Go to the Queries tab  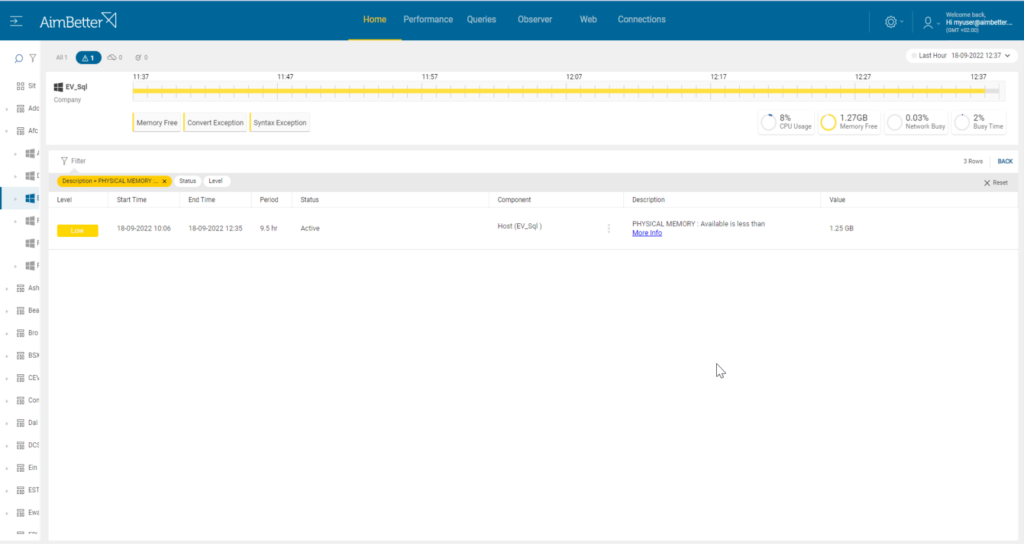click(481, 20)
